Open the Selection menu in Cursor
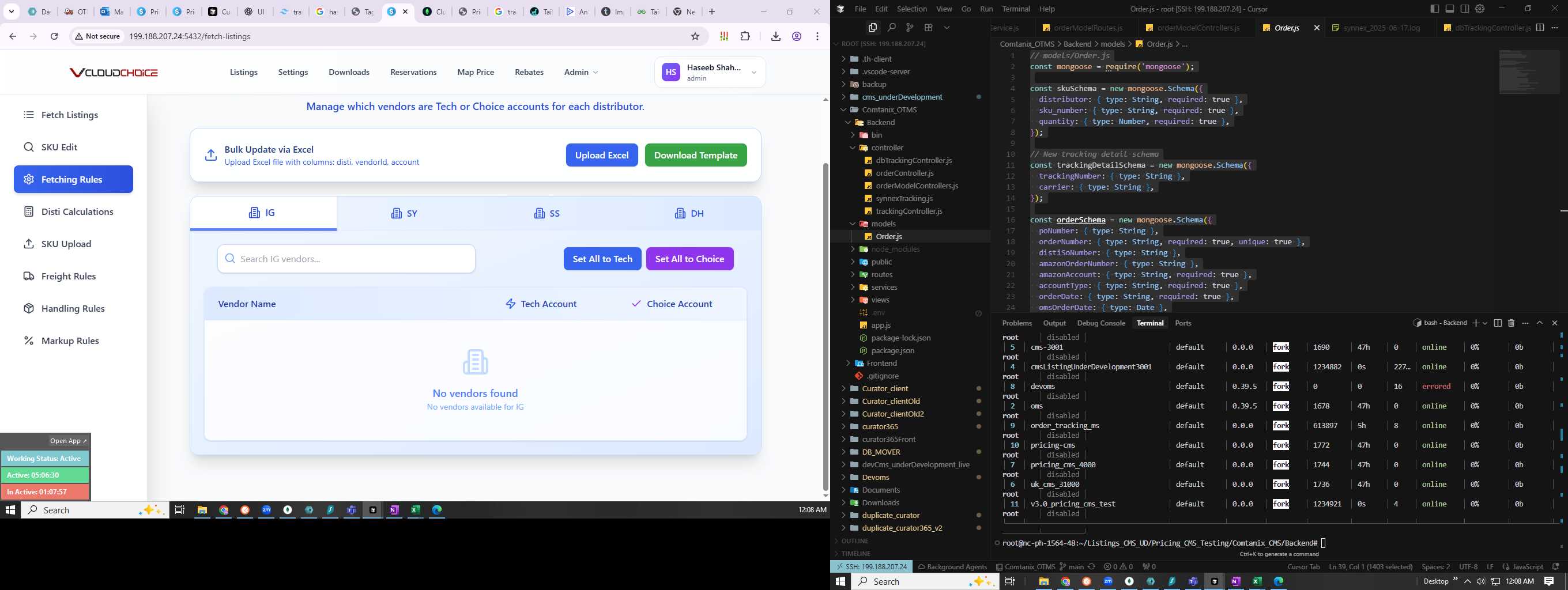The width and height of the screenshot is (1568, 590). coord(912,9)
